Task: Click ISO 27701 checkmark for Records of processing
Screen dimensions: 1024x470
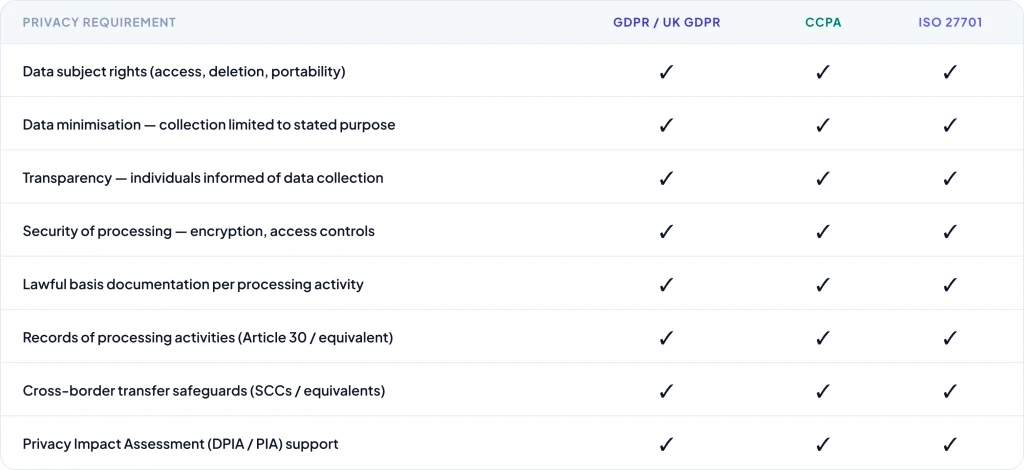Action: pyautogui.click(x=950, y=338)
